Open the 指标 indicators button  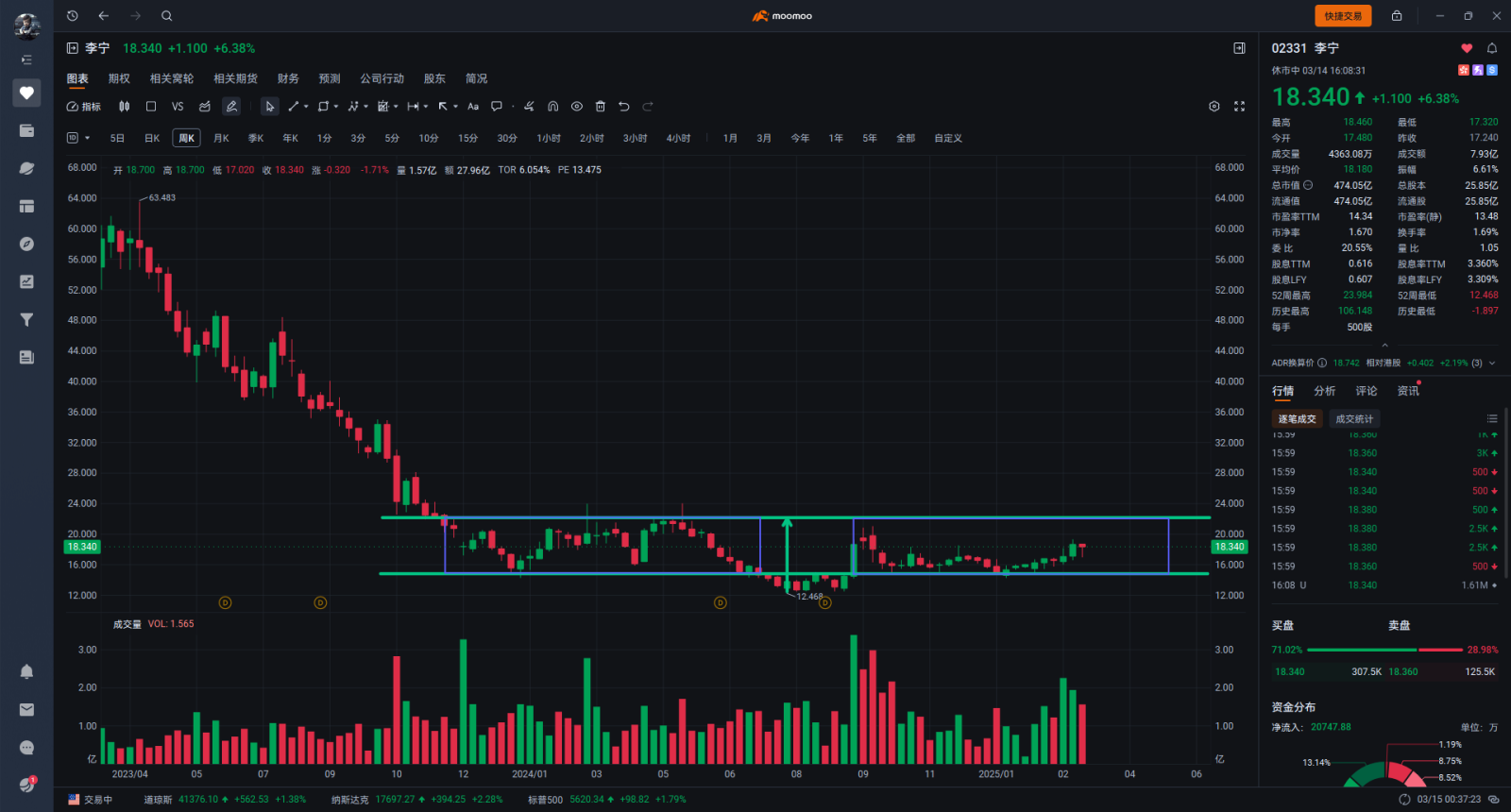pos(84,107)
